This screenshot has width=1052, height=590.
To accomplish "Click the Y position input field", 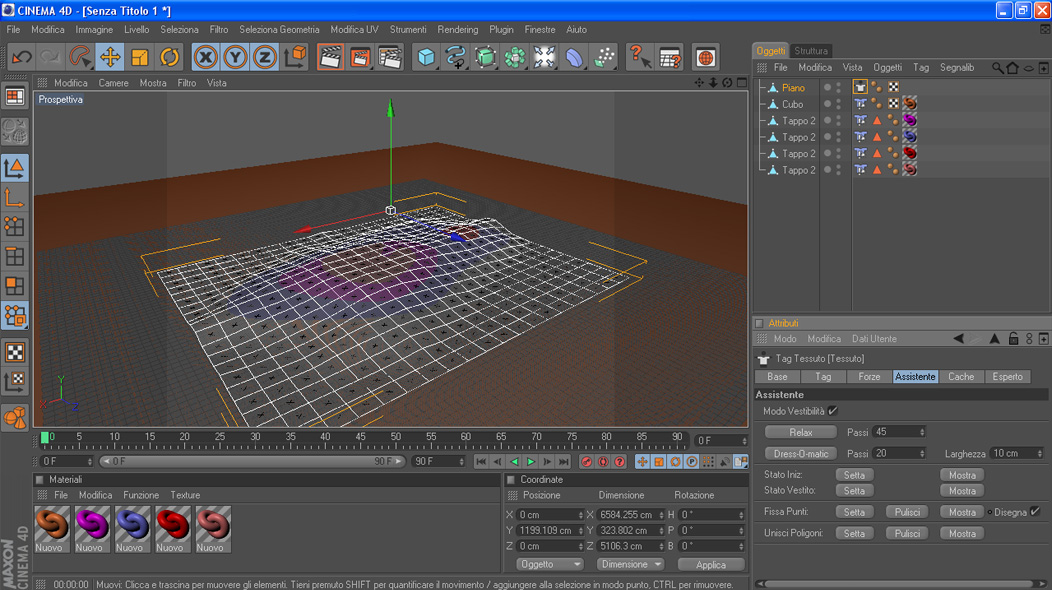I will [x=547, y=531].
